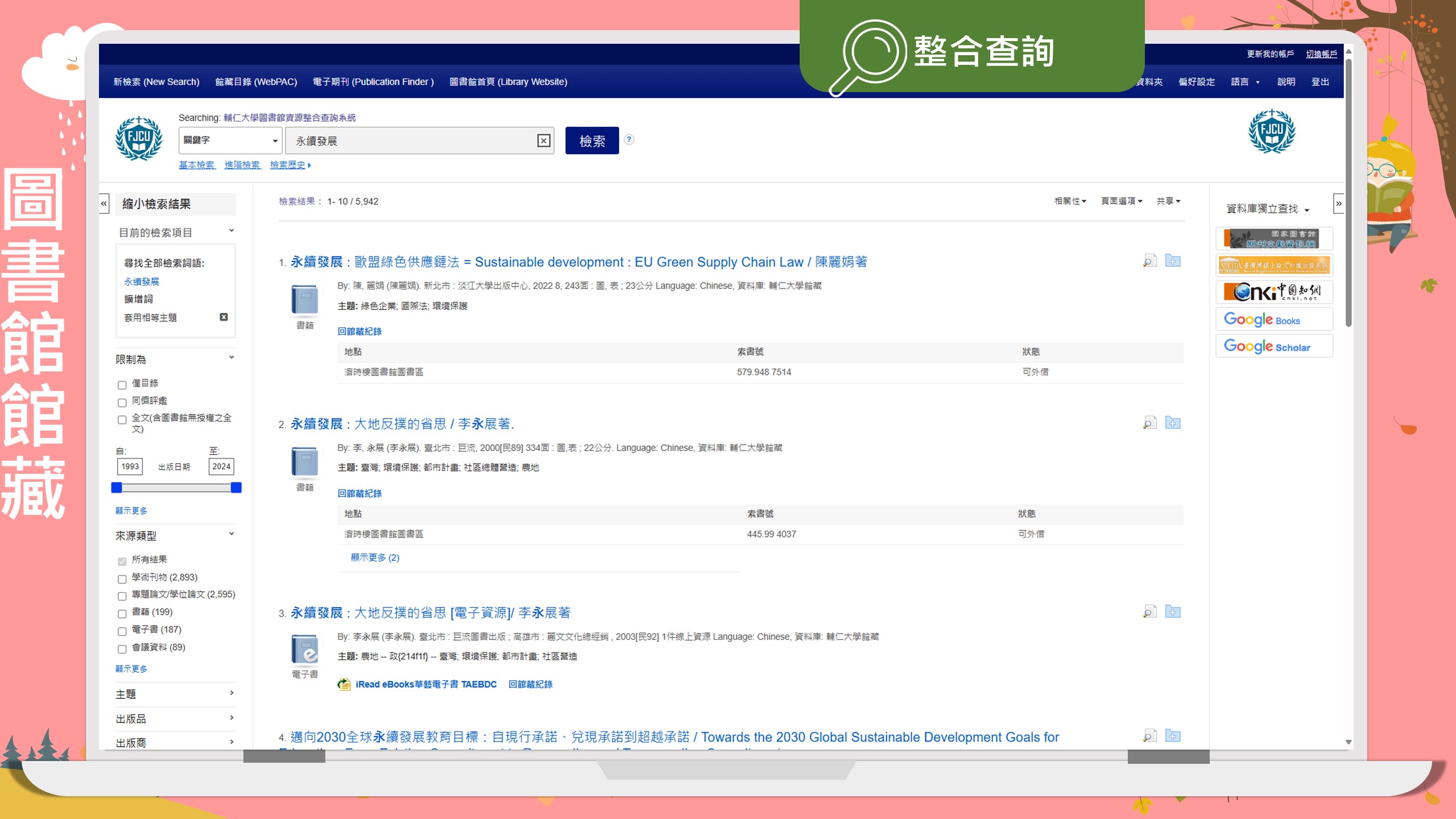Add result 4 to folder
Screen dimensions: 1456x819
click(x=1173, y=736)
